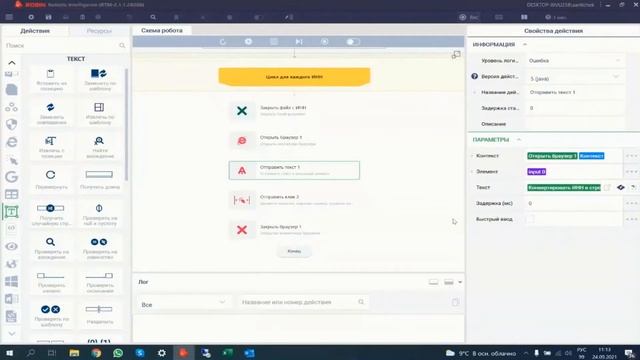Open the hamburger menu in top toolbar
The width and height of the screenshot is (640, 360).
click(9, 17)
